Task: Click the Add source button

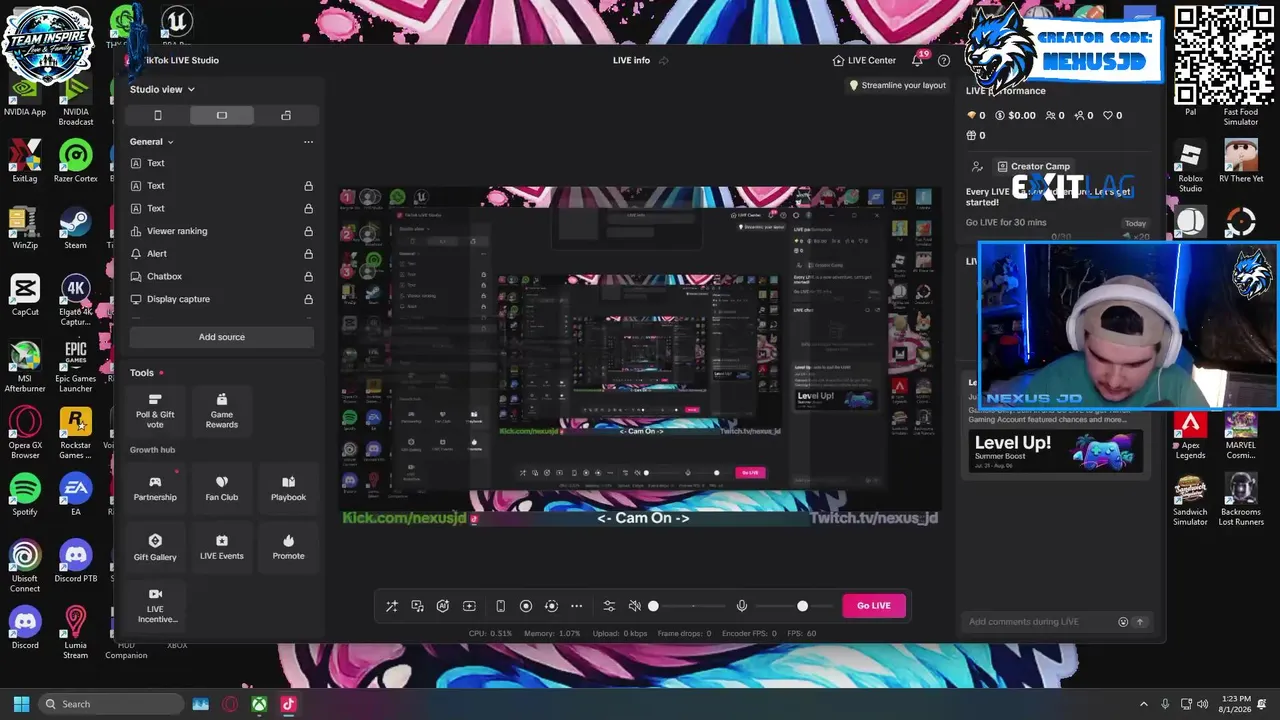Action: click(x=222, y=337)
